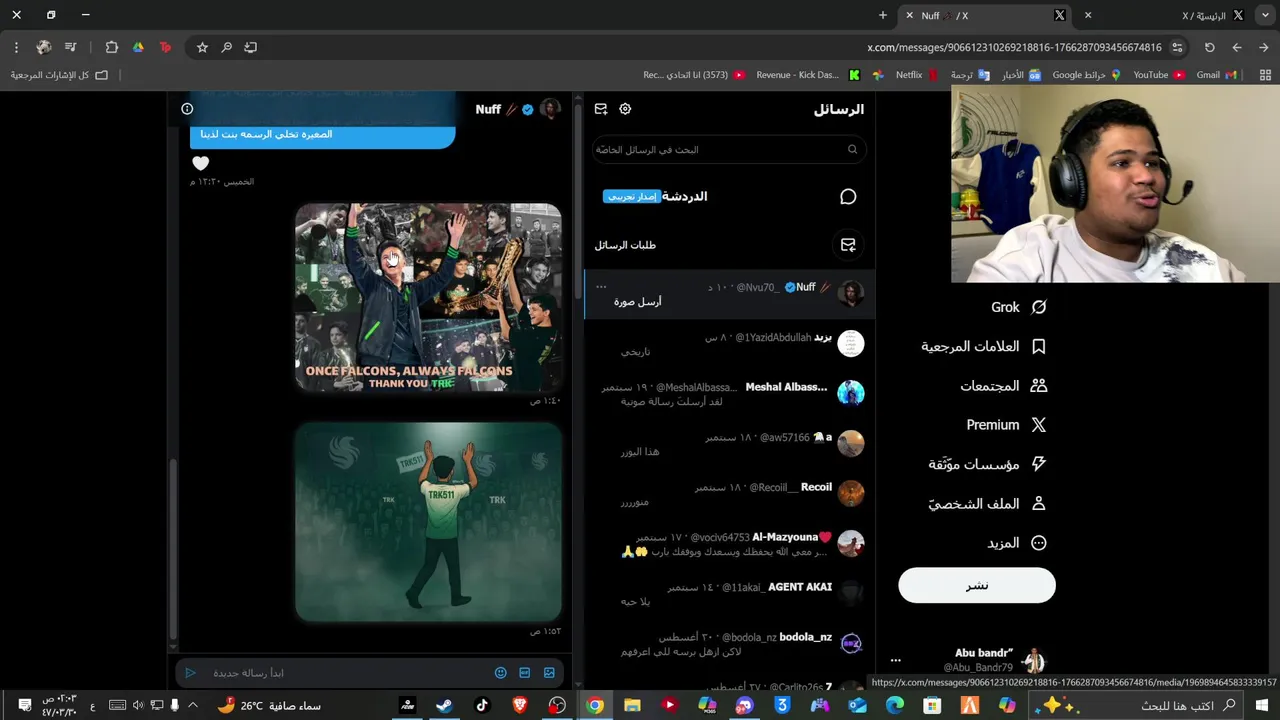The image size is (1280, 720).
Task: Open Gmail bookmark
Action: point(1216,75)
